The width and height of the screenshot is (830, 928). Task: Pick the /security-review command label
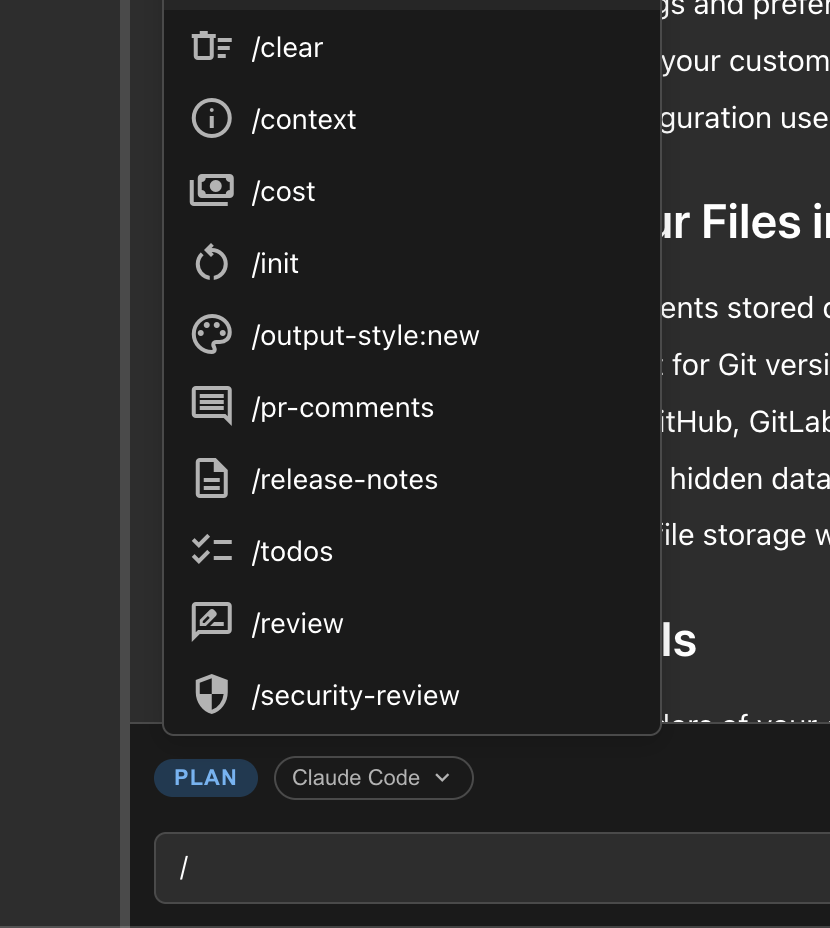click(x=355, y=696)
